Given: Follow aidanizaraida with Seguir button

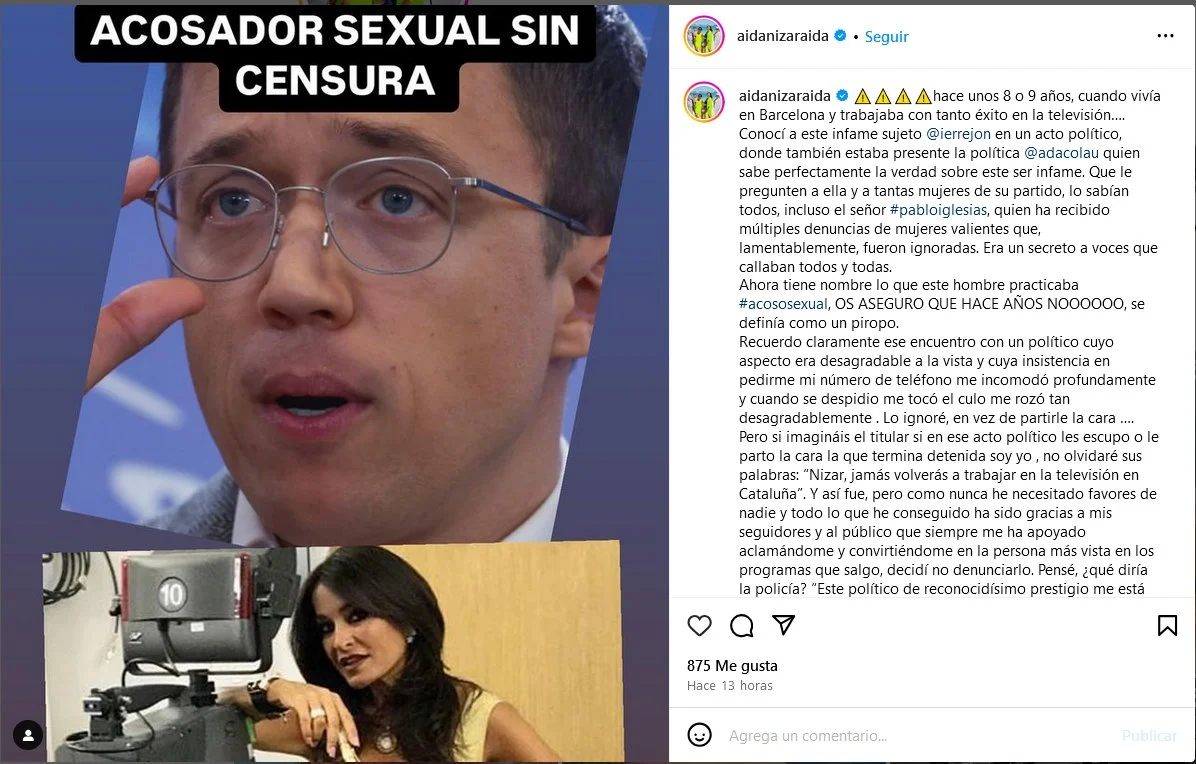Looking at the screenshot, I should 886,37.
